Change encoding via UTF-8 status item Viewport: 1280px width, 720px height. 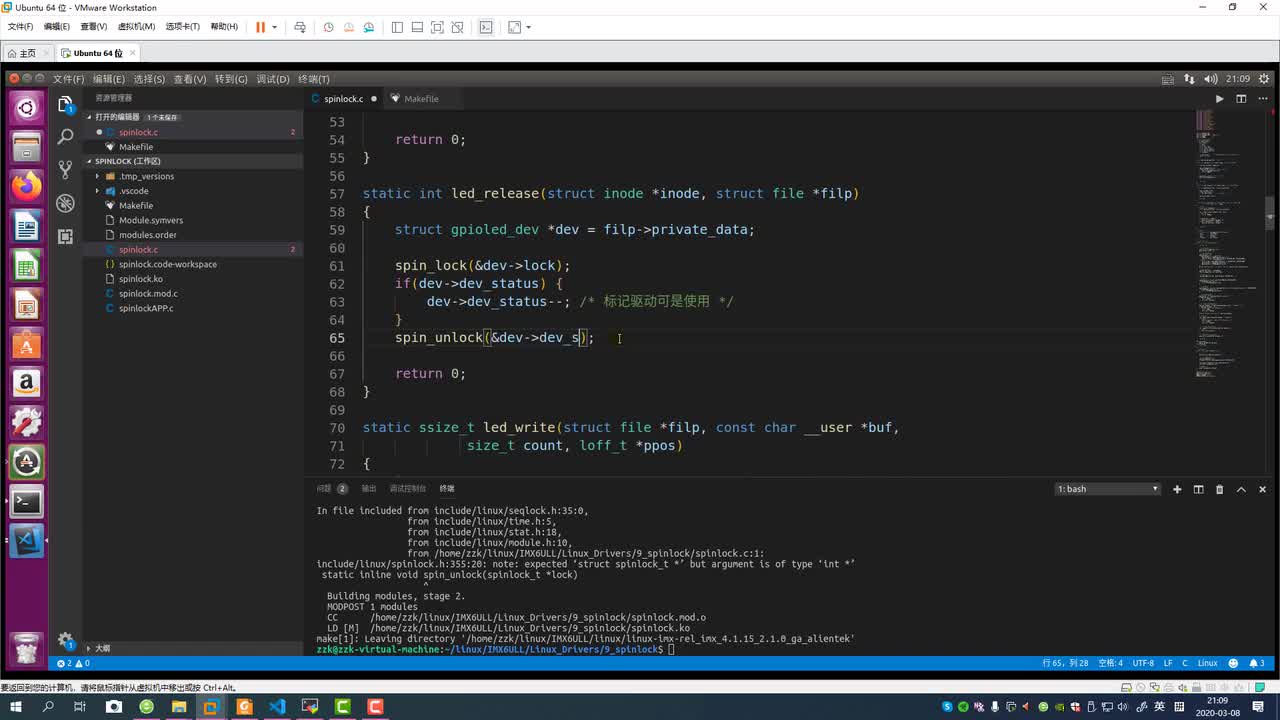click(x=1143, y=663)
